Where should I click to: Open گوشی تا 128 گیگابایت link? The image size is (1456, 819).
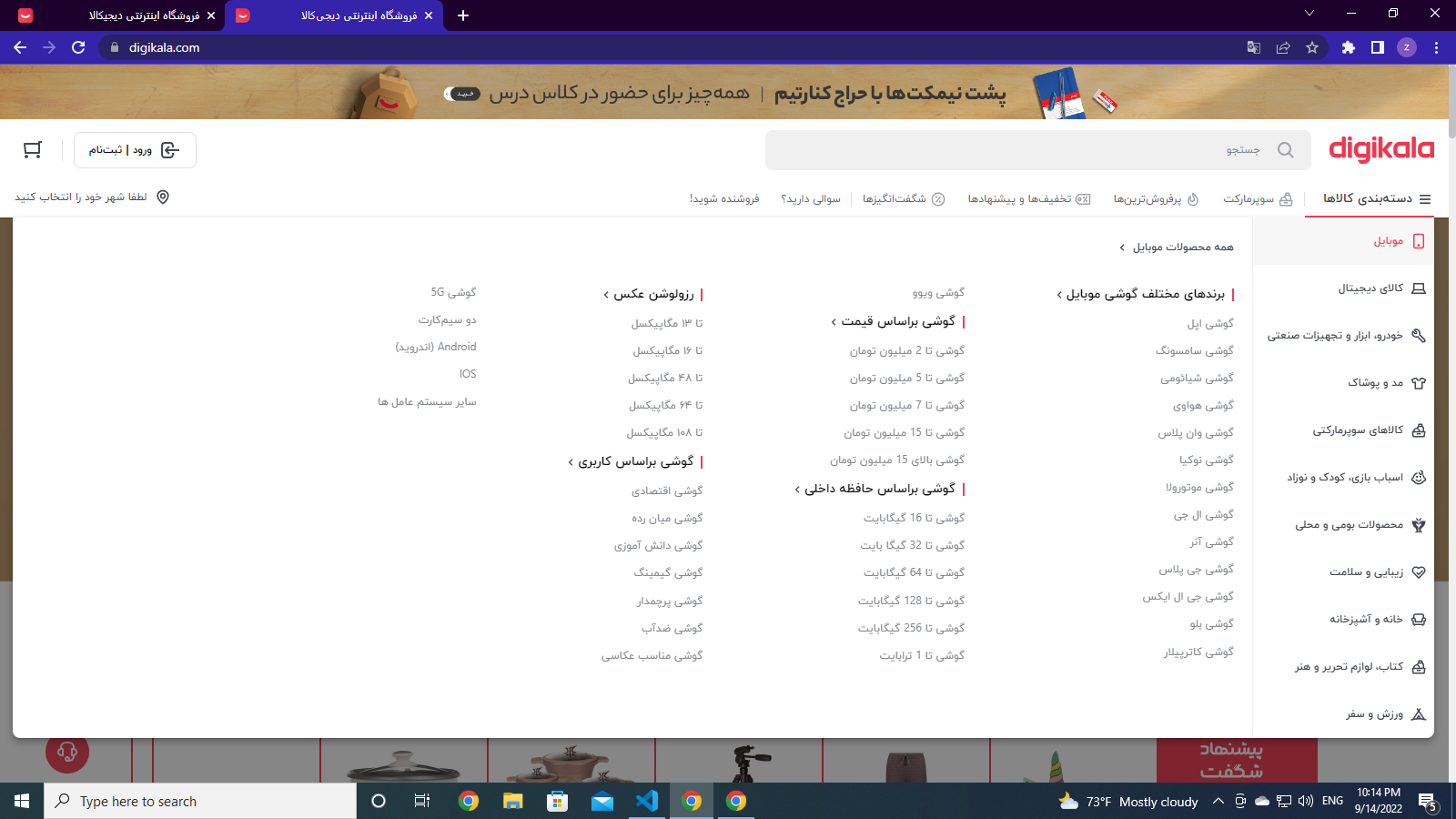[911, 601]
